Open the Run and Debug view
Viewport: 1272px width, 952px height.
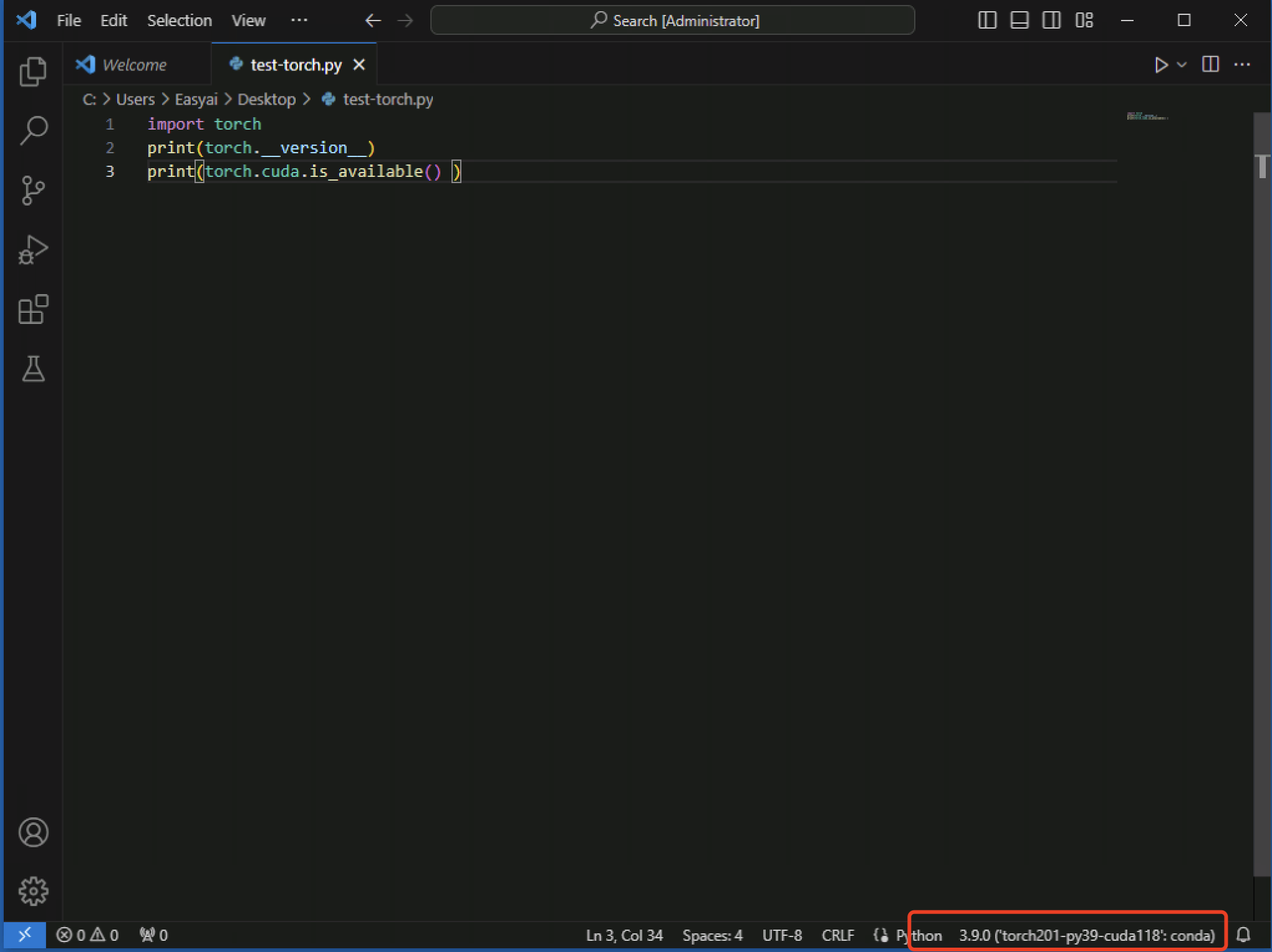[x=33, y=250]
